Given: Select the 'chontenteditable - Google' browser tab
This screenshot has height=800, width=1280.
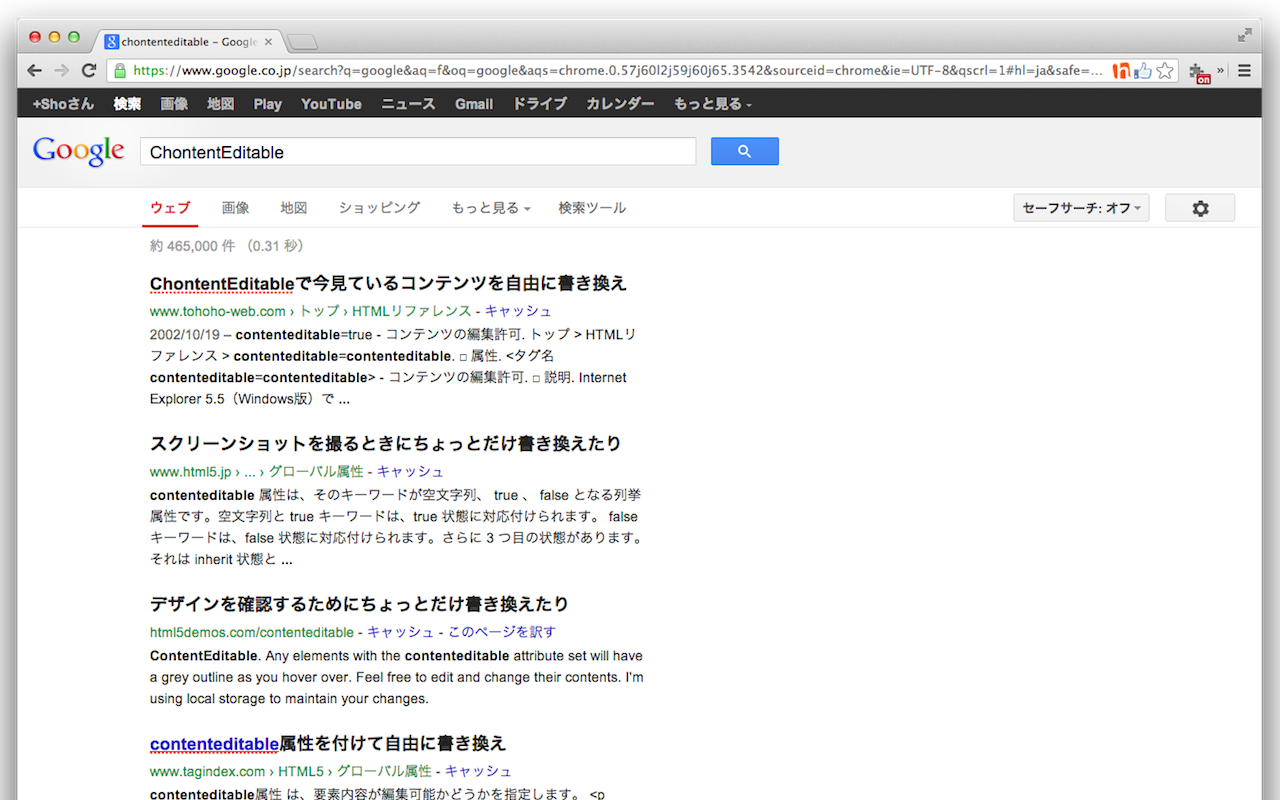Looking at the screenshot, I should click(190, 42).
